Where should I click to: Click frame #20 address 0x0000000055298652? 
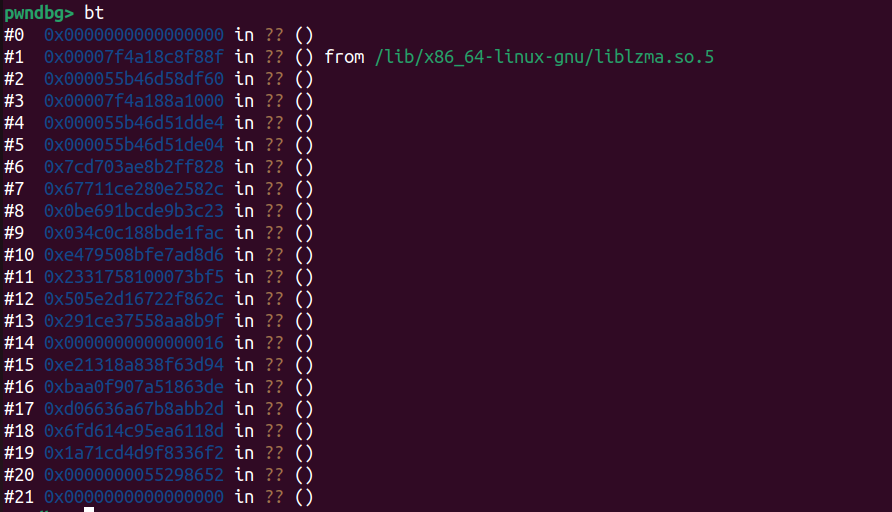coord(134,474)
